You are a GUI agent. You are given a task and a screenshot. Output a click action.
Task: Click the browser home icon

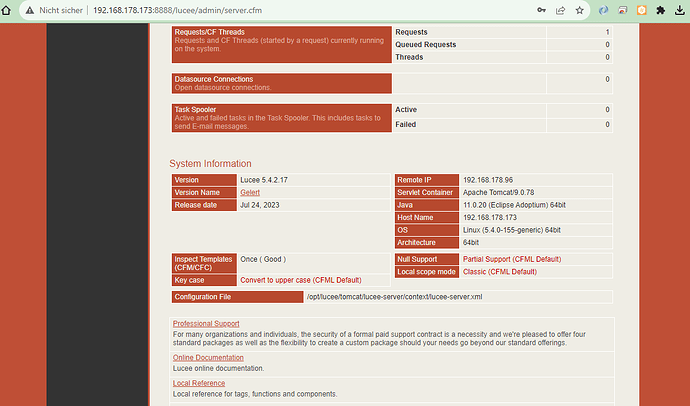coord(6,10)
